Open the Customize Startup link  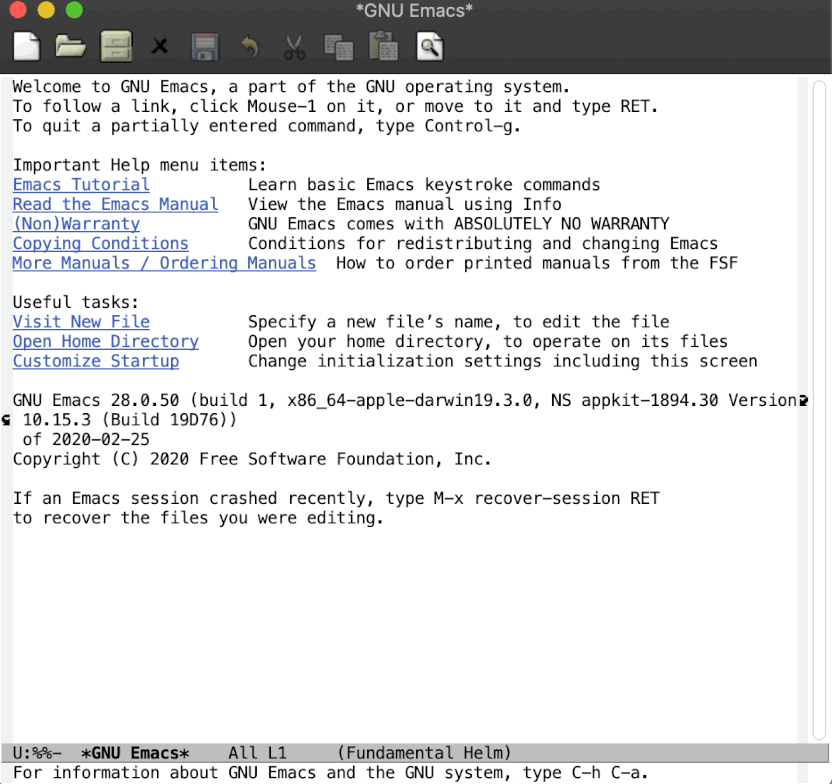tap(96, 361)
